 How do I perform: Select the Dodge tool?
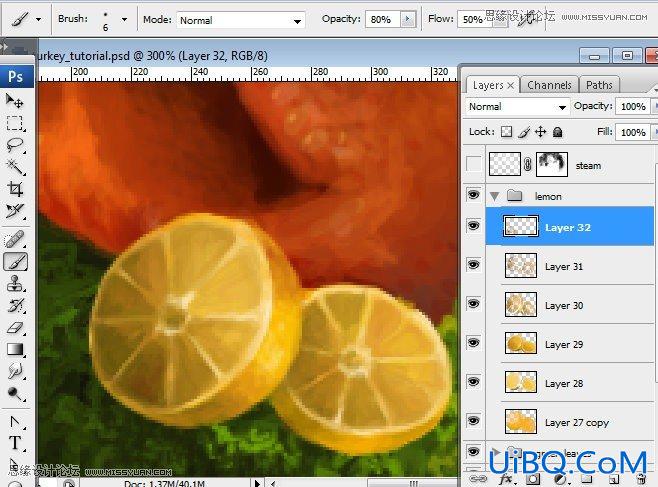click(15, 393)
